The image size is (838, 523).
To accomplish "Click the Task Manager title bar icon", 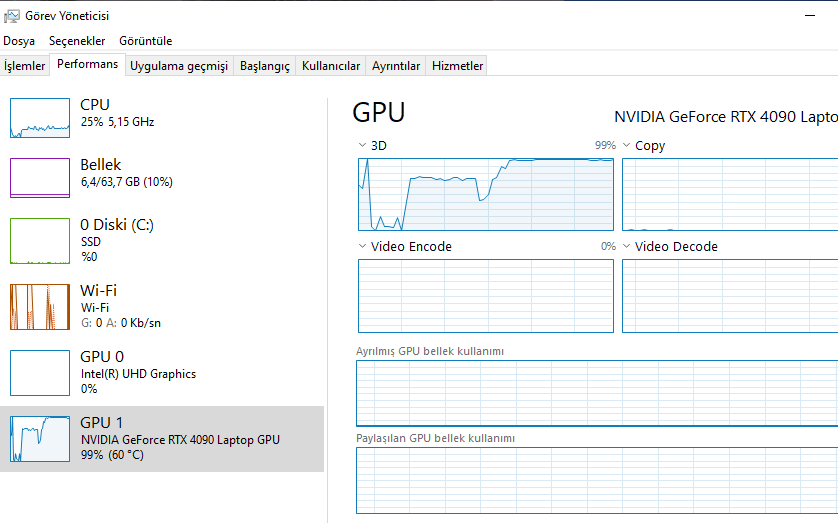I will [11, 16].
